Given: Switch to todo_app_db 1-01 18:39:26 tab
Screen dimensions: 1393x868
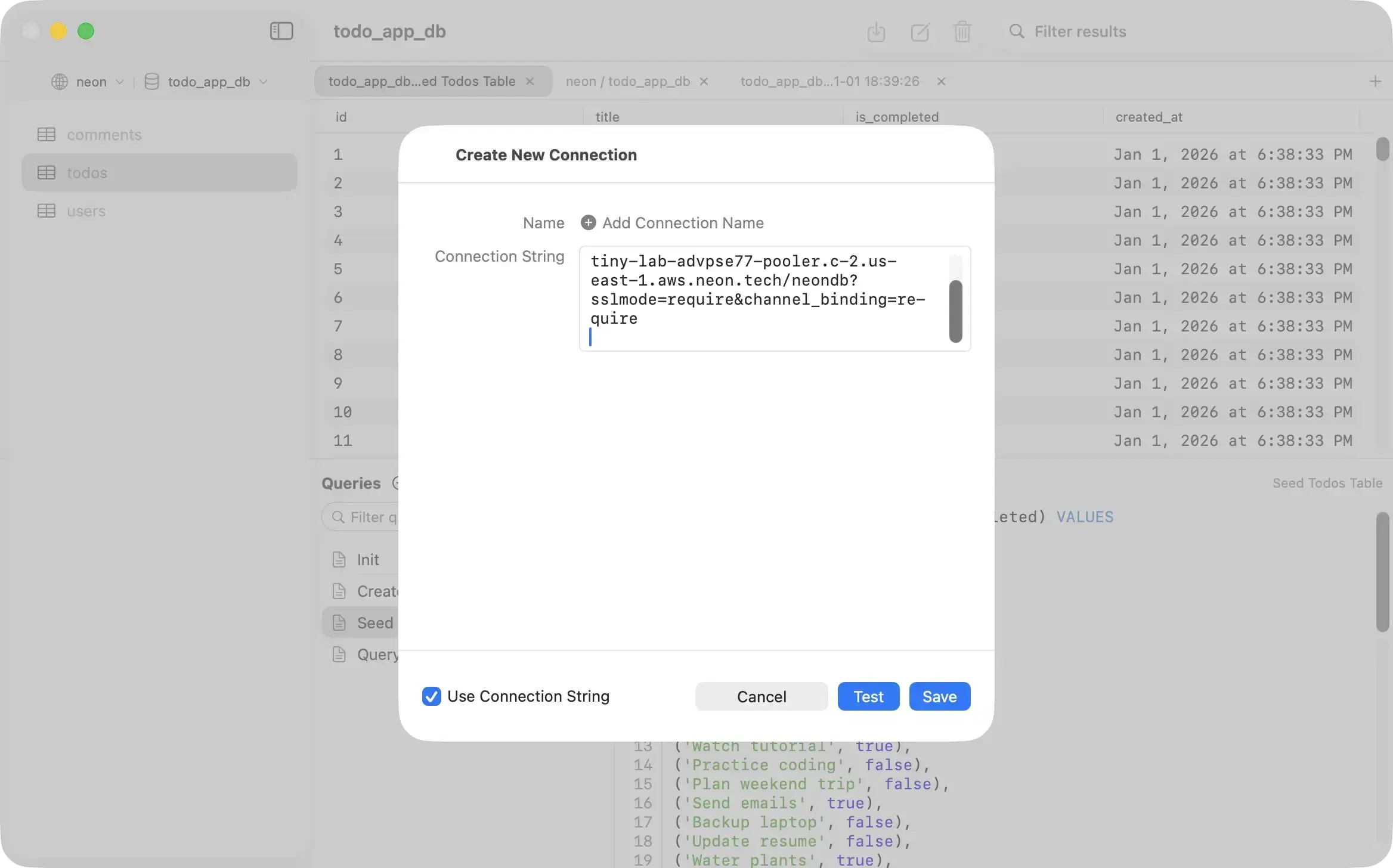Looking at the screenshot, I should coord(830,81).
